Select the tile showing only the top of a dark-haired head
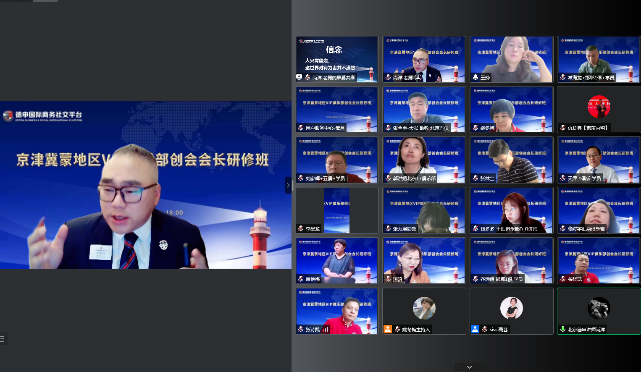This screenshot has width=641, height=372. pyautogui.click(x=424, y=211)
